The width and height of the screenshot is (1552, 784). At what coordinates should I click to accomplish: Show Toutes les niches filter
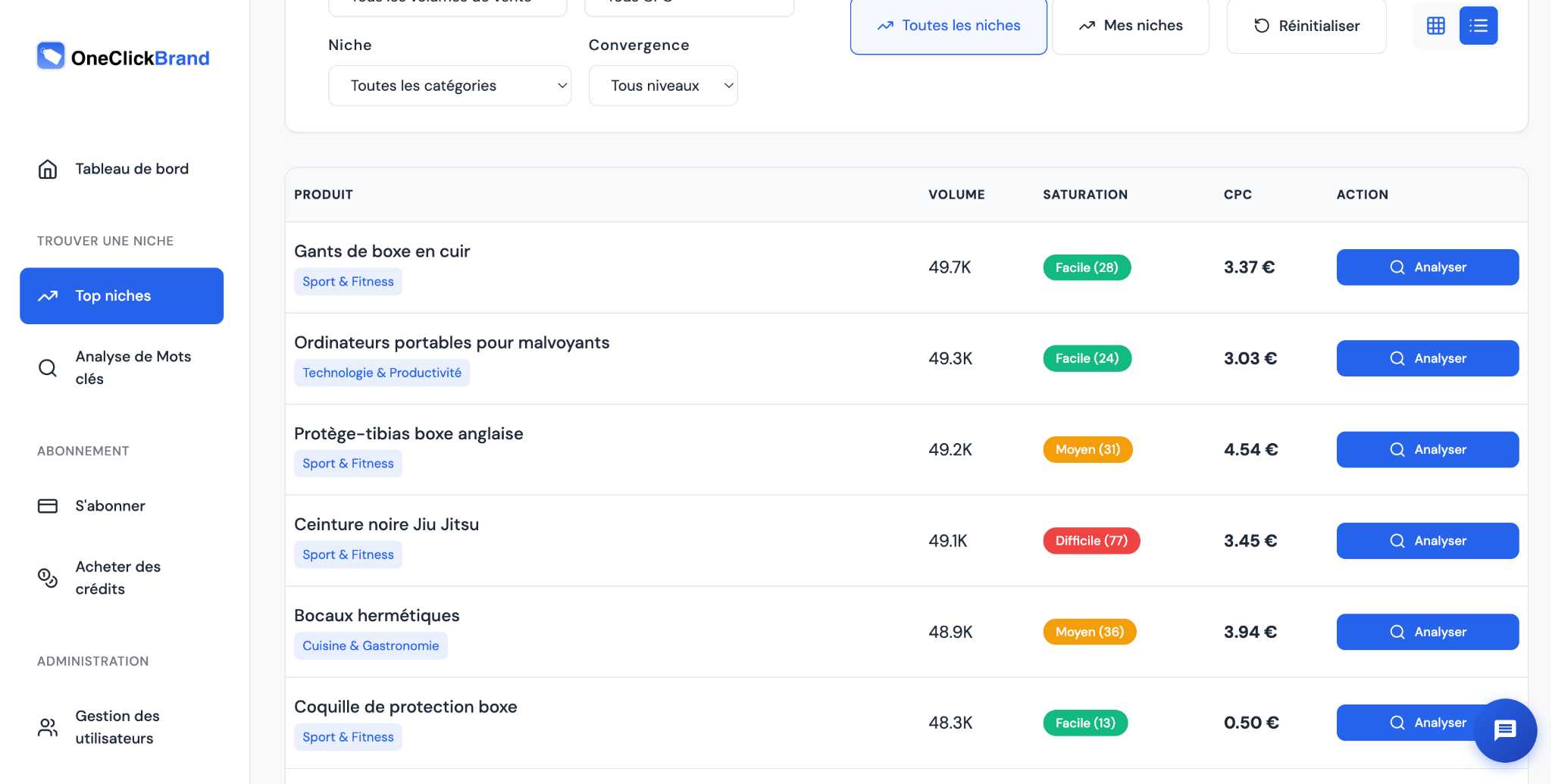(949, 26)
